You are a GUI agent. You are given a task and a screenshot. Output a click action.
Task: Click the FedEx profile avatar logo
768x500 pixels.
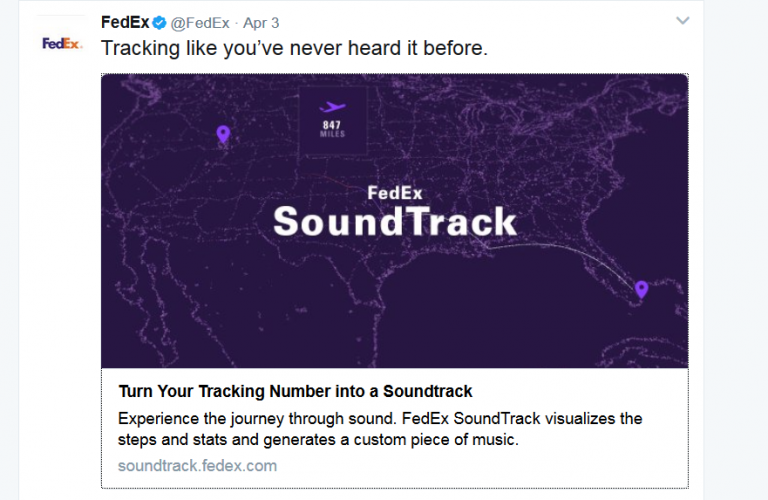coord(62,44)
